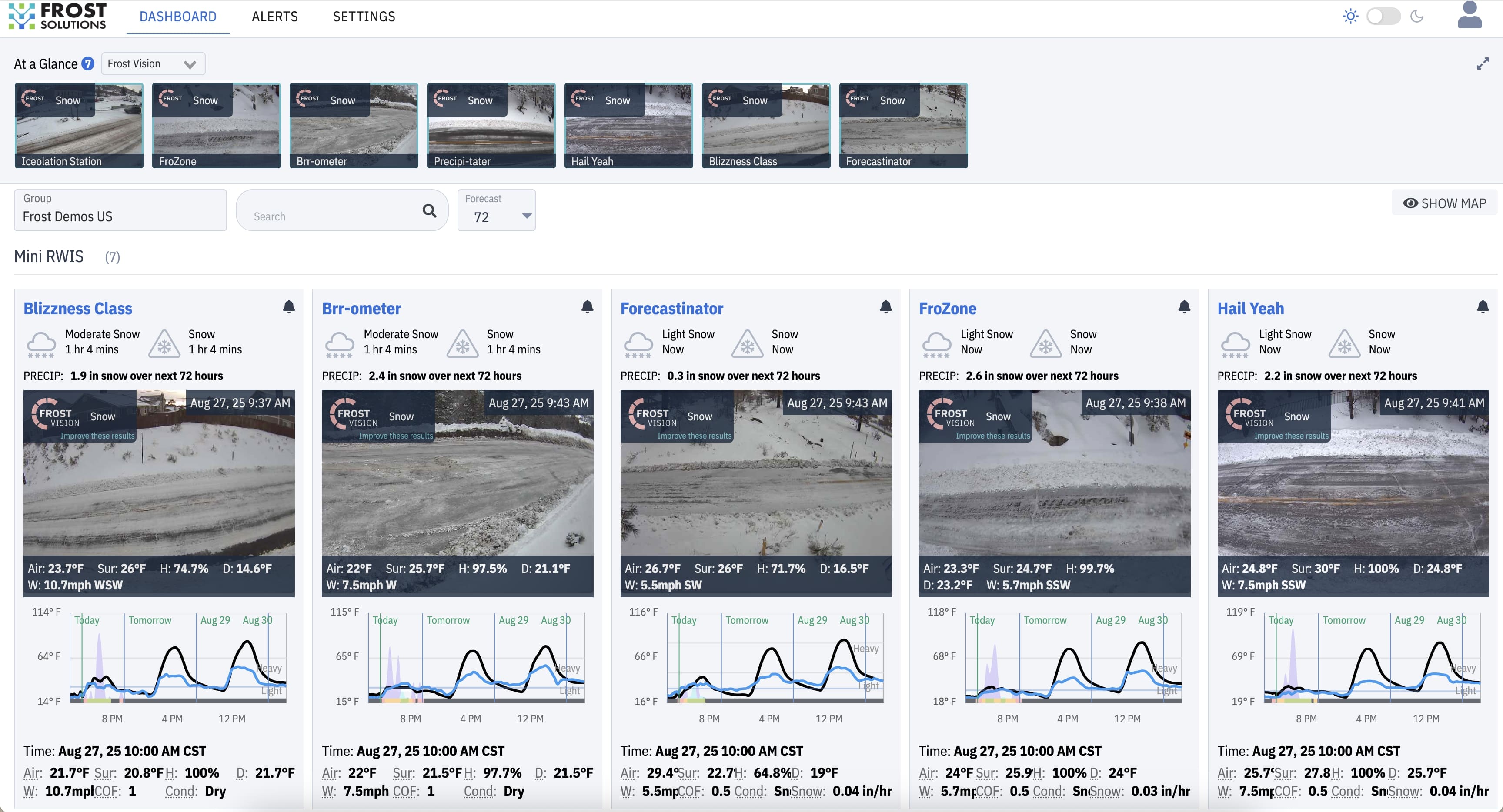Screen dimensions: 1503x812
Task: Open the Group Frost Demos US selector
Action: 120,210
